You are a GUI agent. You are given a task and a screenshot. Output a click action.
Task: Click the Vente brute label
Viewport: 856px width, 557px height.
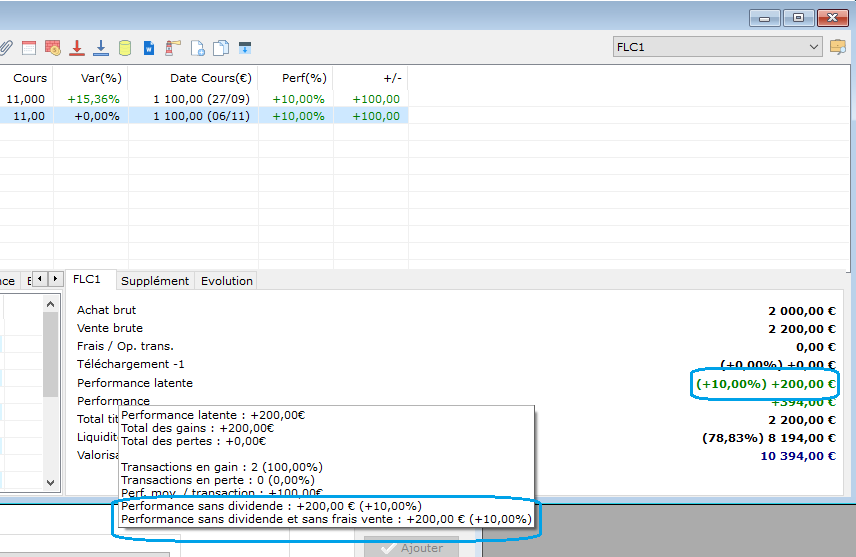pos(110,328)
